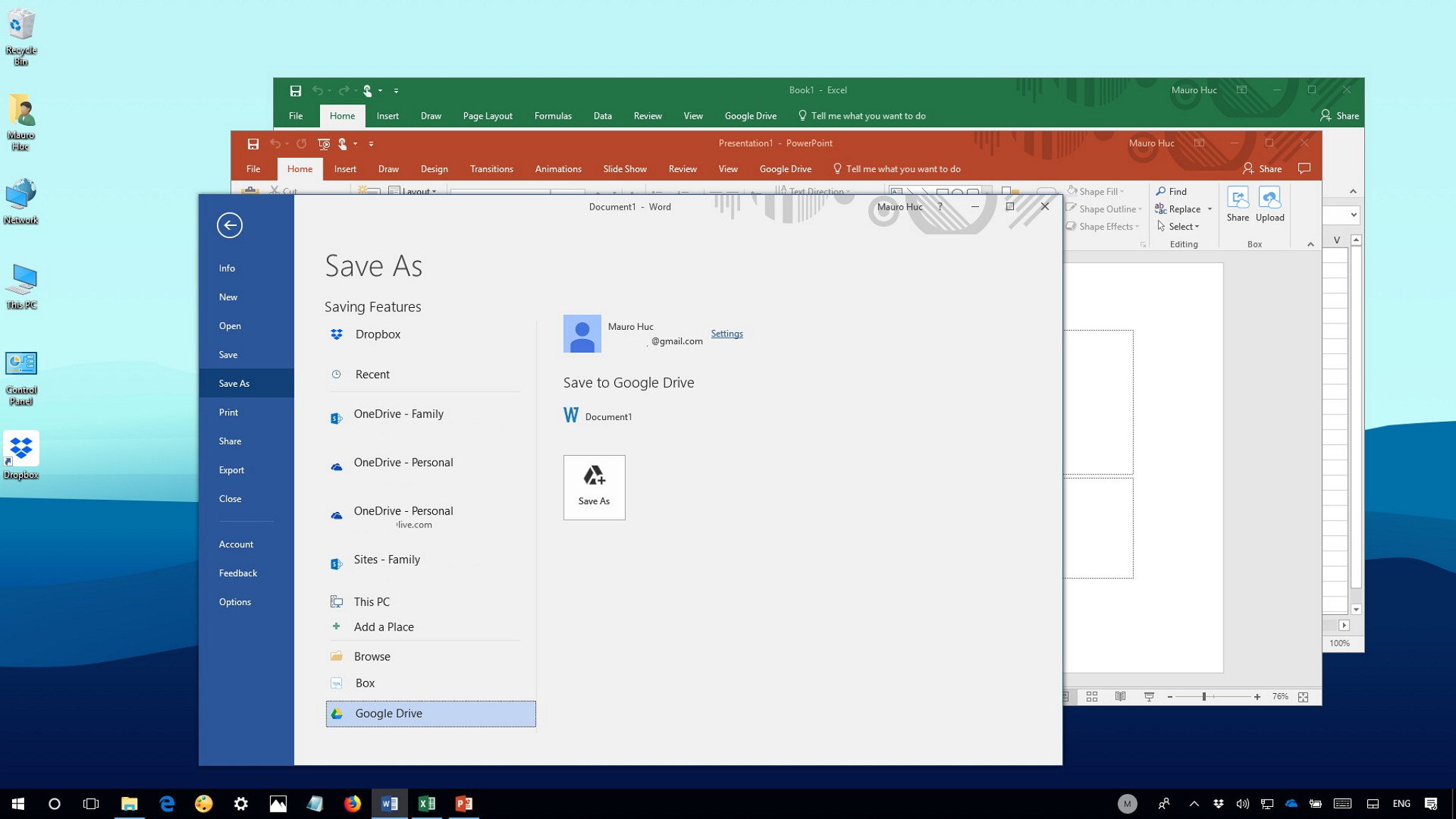Select Box as save location

coord(431,683)
